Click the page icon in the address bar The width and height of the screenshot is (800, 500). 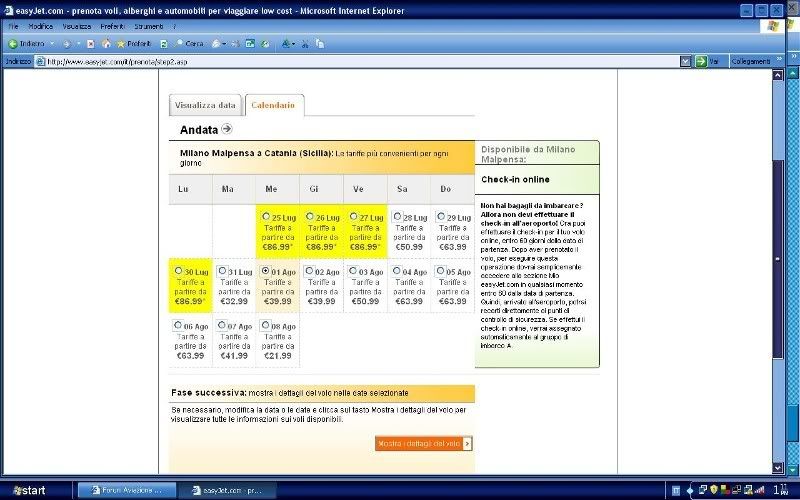[x=41, y=62]
